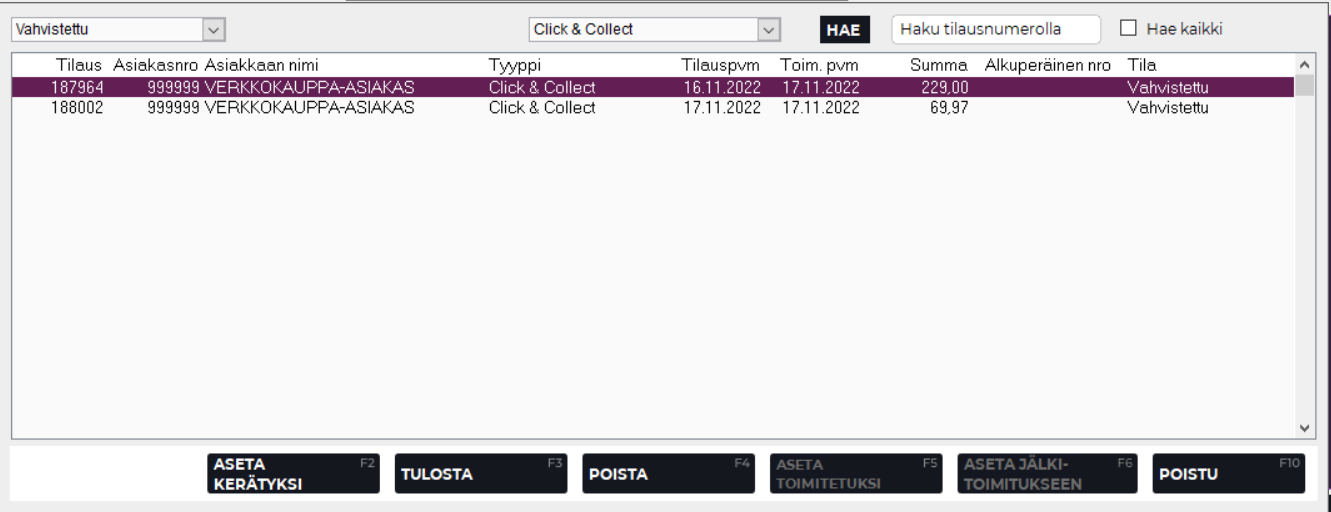Enable the Hae kaikki checkbox
This screenshot has height=512, width=1331.
[1126, 30]
